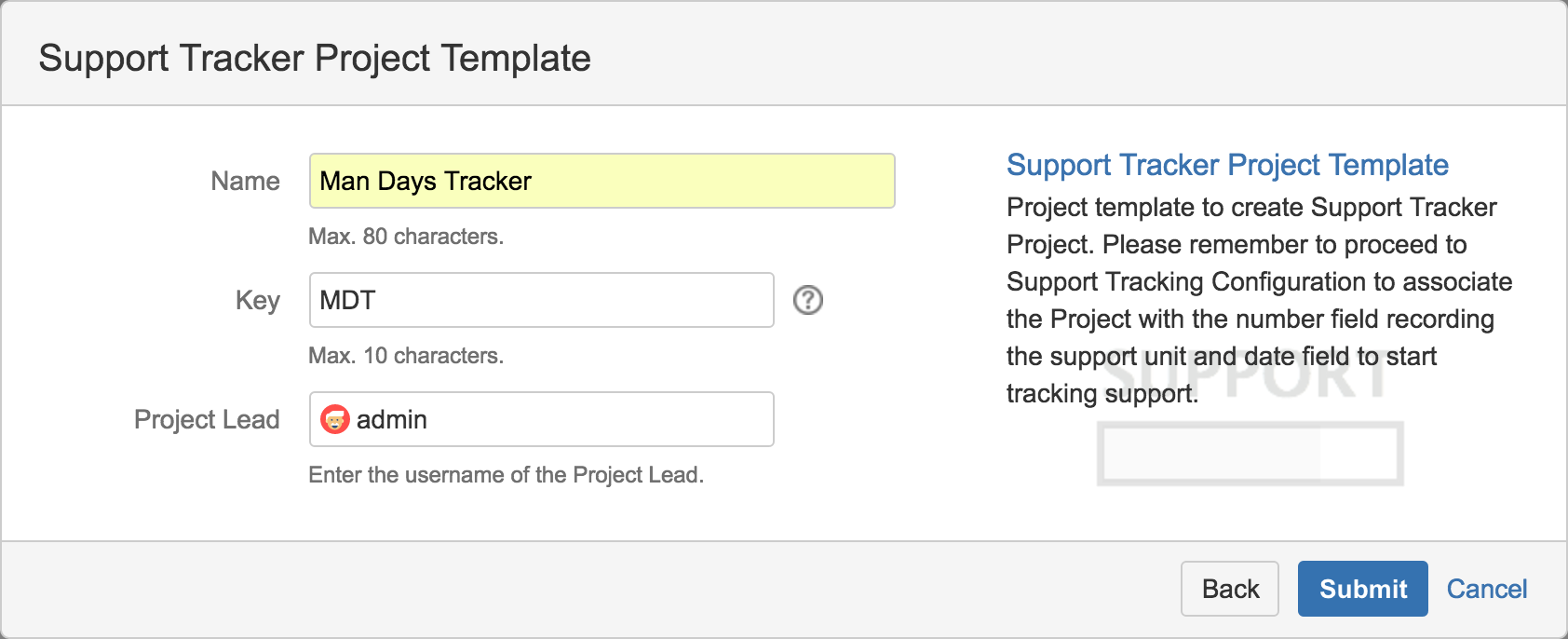Click the 'Enter the username' helper text
Viewport: 1568px width, 639px height.
[506, 475]
